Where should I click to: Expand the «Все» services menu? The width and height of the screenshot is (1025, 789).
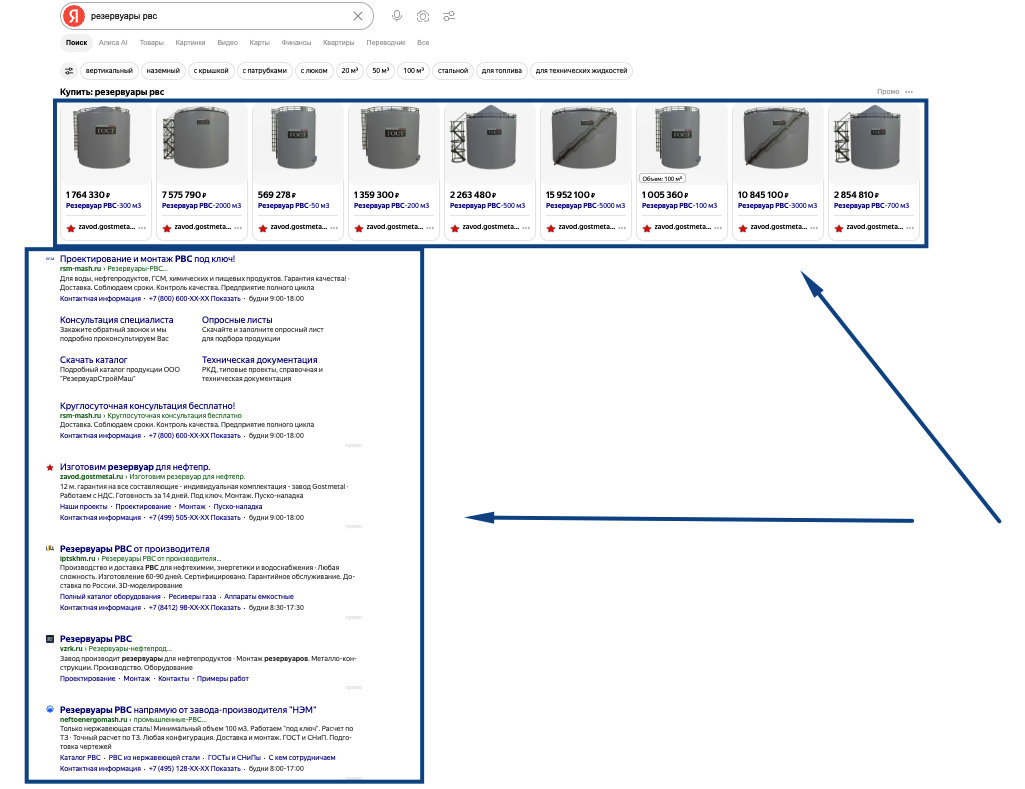423,42
